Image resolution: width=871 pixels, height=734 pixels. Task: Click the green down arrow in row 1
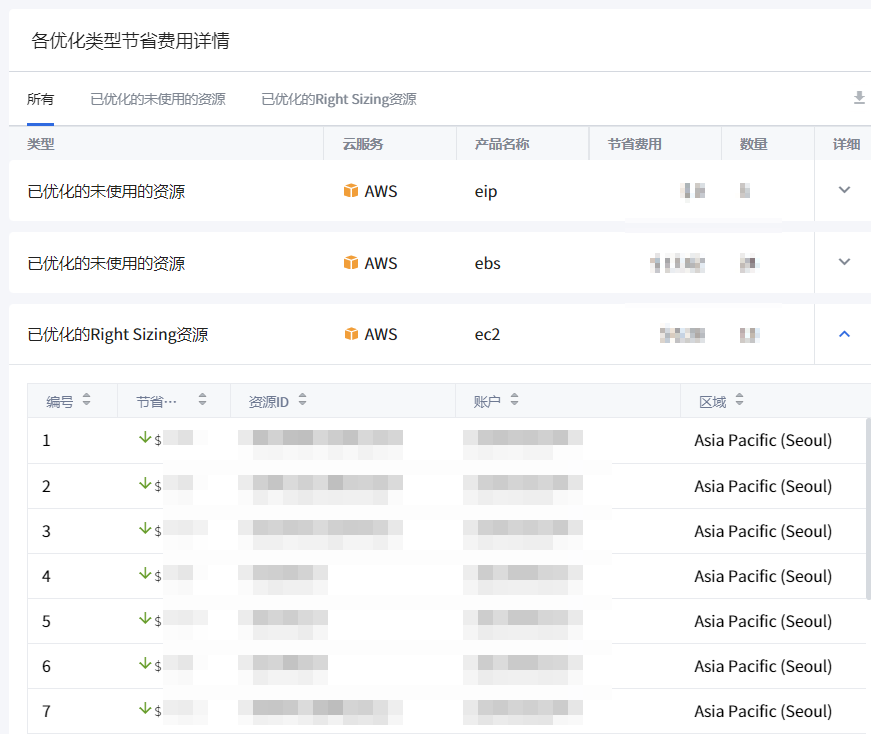point(145,438)
